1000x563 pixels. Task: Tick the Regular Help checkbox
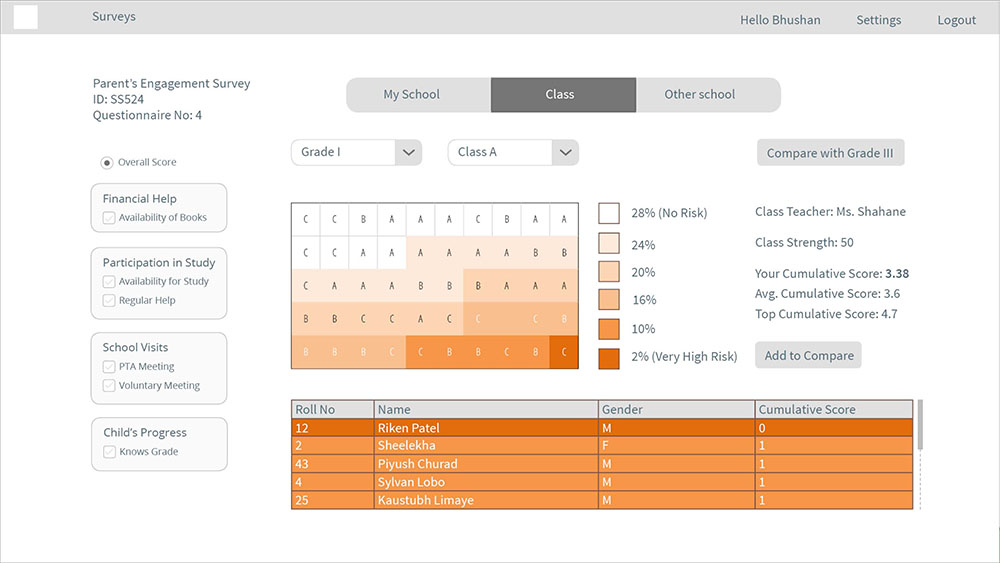click(109, 300)
